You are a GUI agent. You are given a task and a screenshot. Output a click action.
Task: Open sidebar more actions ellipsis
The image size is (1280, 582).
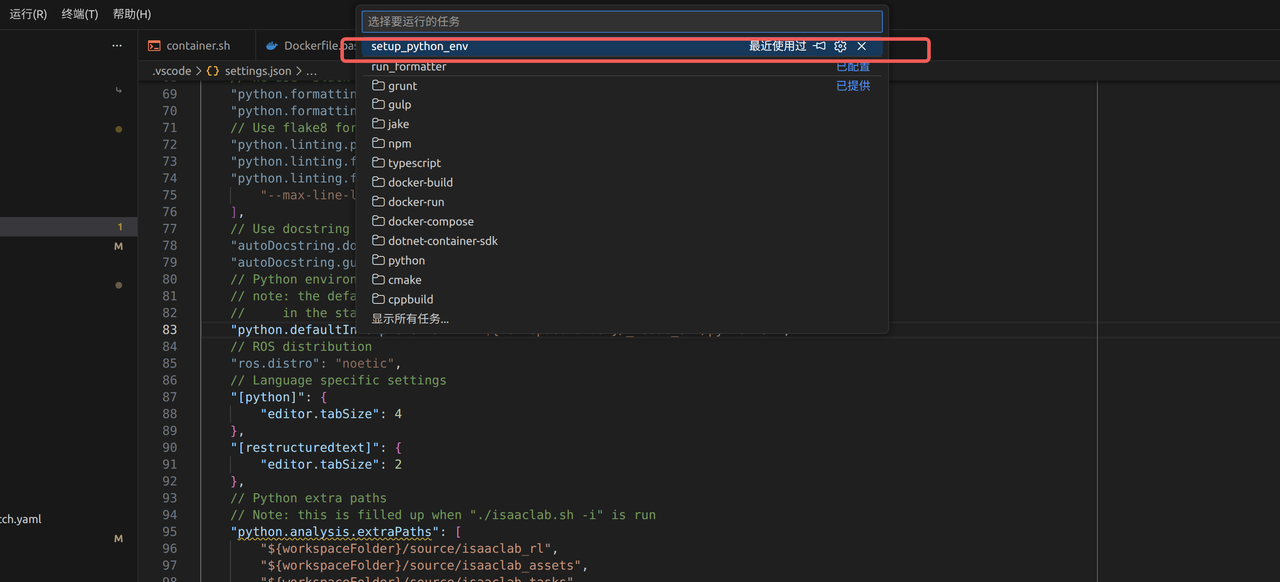(x=117, y=46)
